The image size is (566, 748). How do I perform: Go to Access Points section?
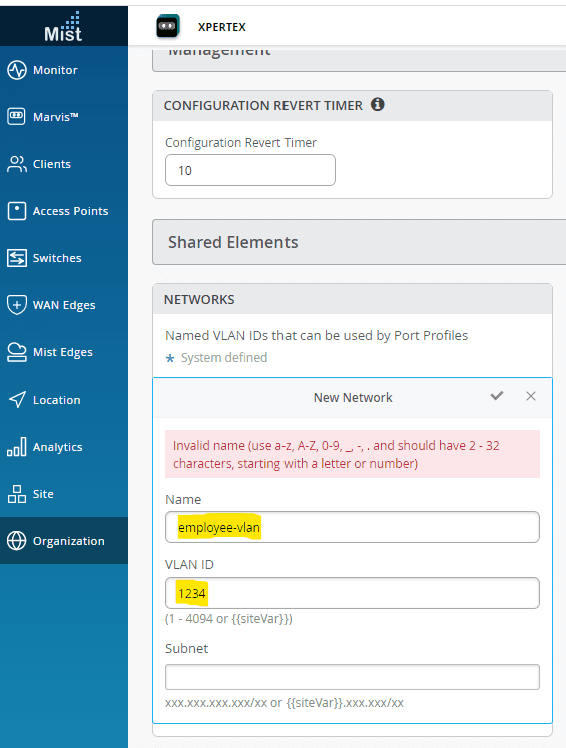click(70, 211)
